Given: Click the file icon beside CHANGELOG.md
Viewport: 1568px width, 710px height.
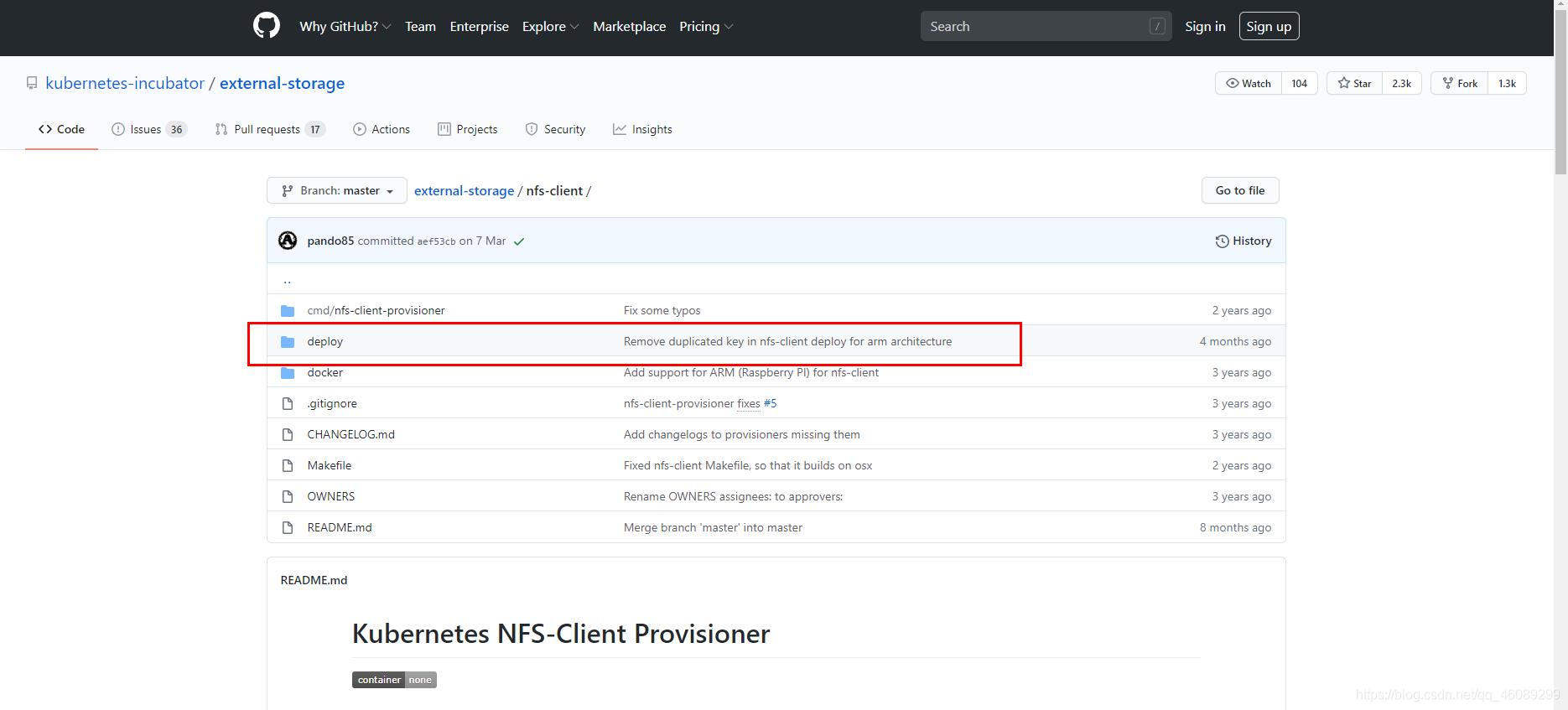Looking at the screenshot, I should click(x=288, y=434).
